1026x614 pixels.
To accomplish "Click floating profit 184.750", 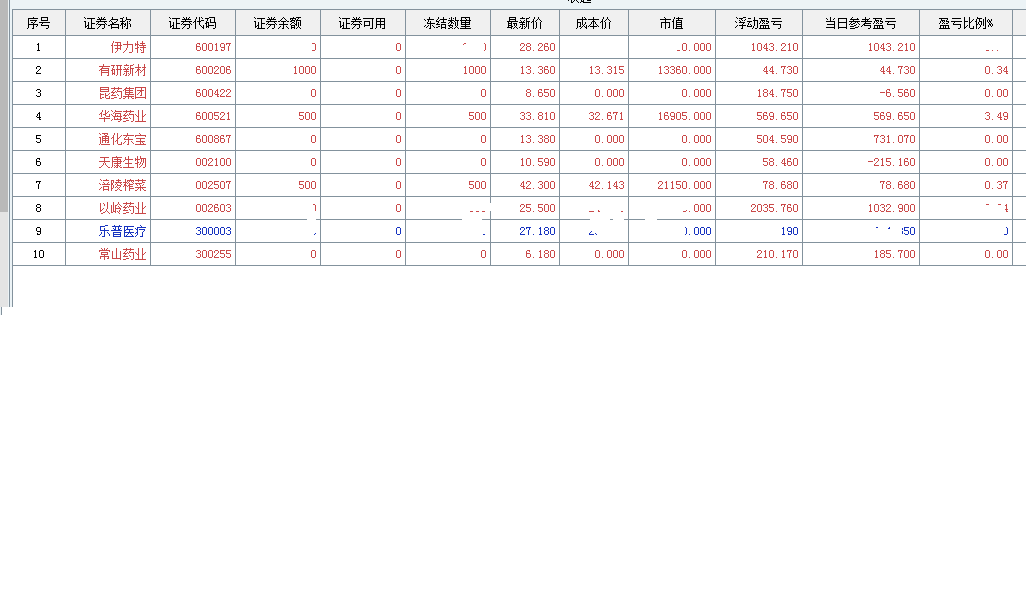I will (x=777, y=93).
